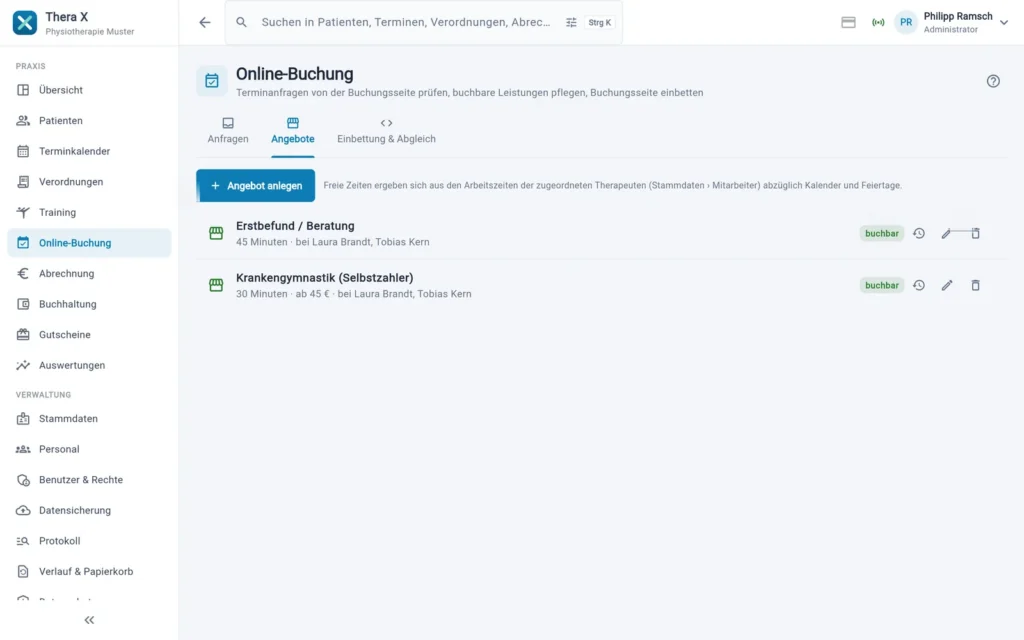Go back with the left arrow icon
The image size is (1024, 640).
pyautogui.click(x=205, y=22)
